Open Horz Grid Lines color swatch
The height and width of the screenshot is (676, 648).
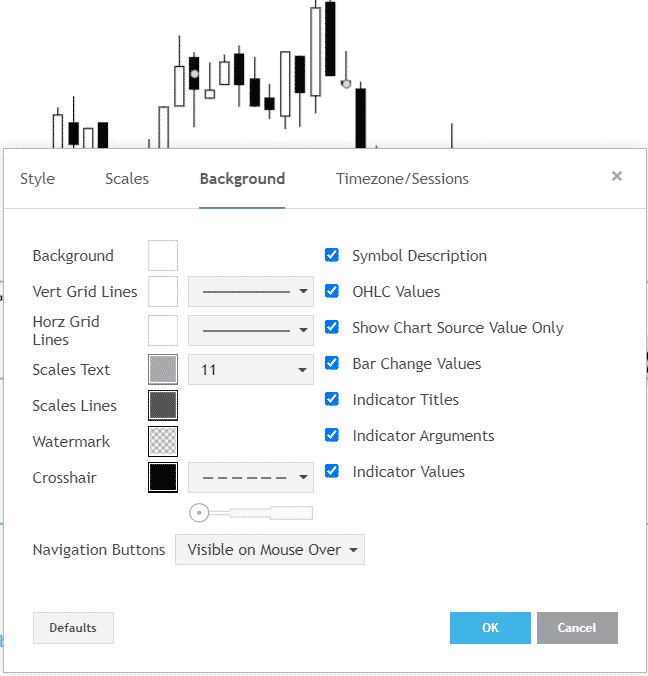coord(163,329)
